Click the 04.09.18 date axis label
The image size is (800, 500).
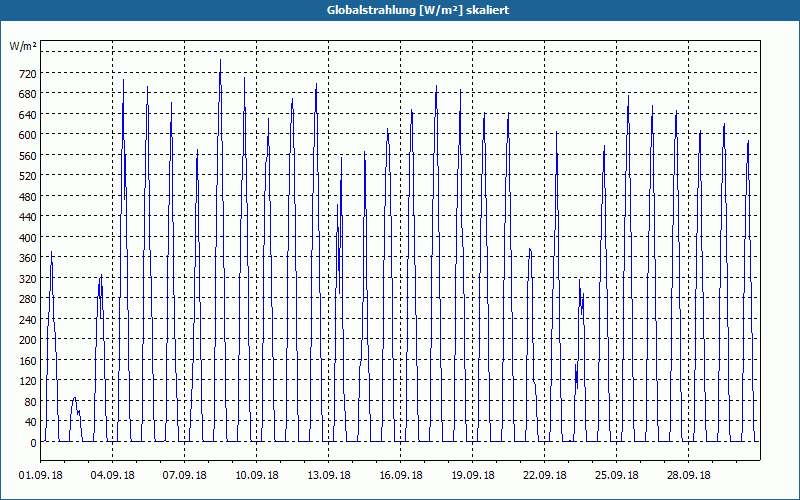112,475
